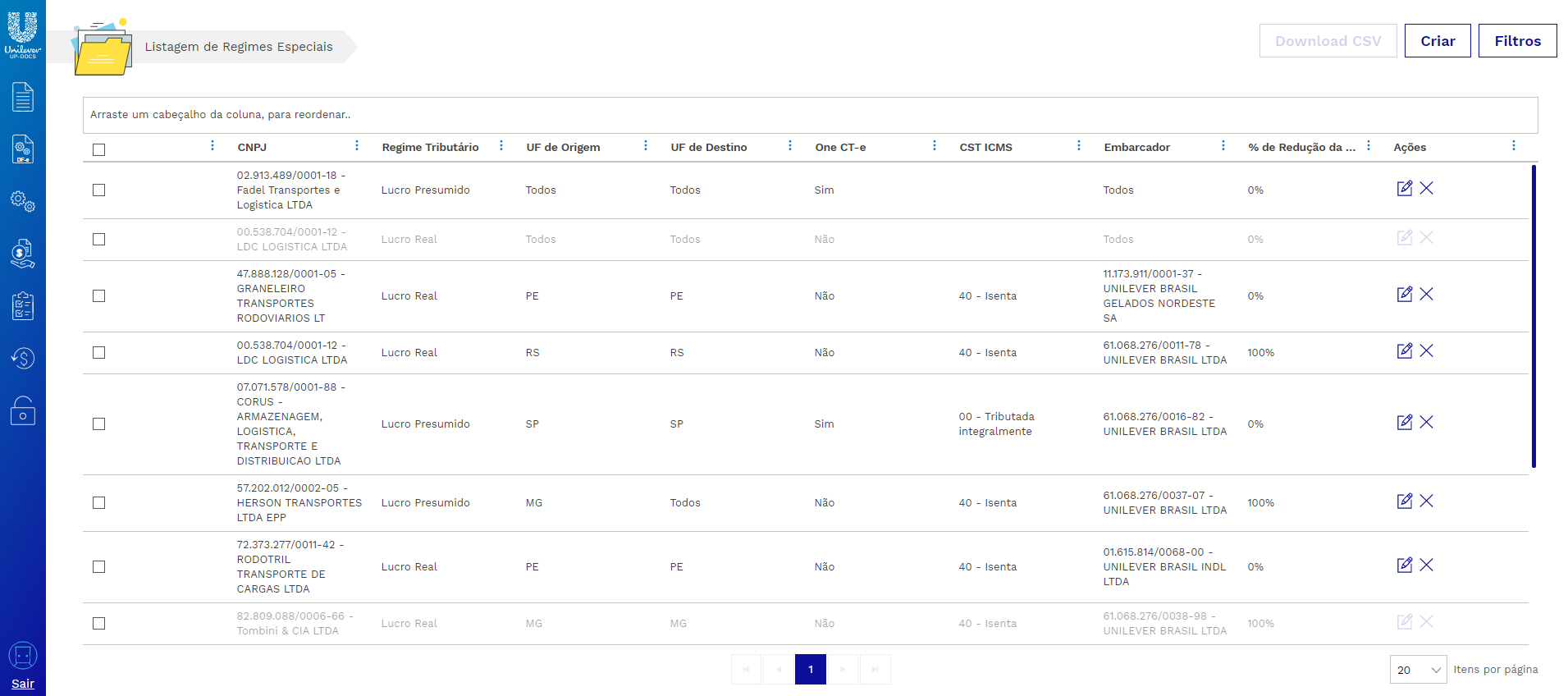Check the greyed LDC LOGISTICA Todos row checkbox
This screenshot has width=1568, height=696.
[x=99, y=240]
